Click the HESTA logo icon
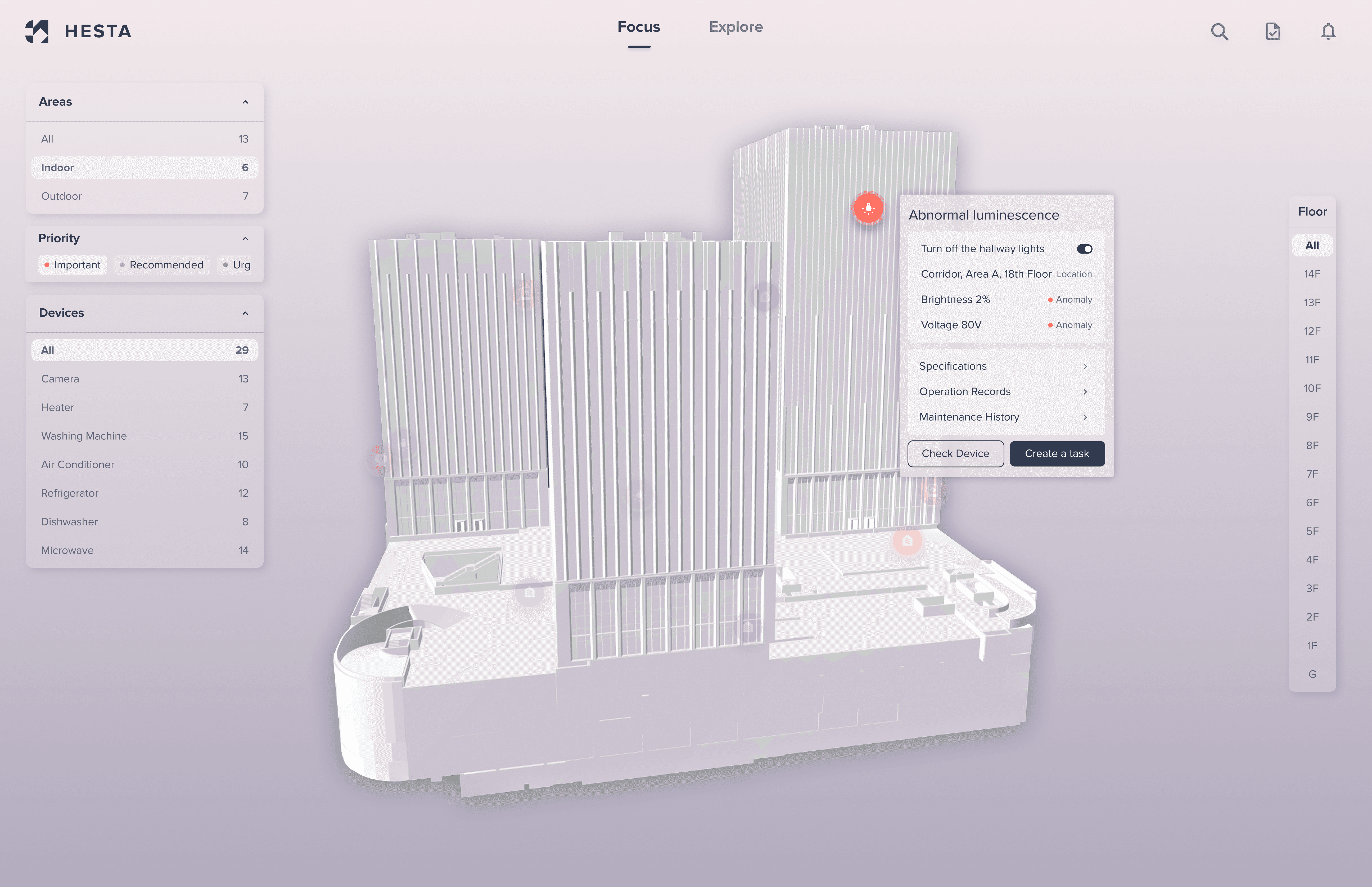1372x887 pixels. 37,31
